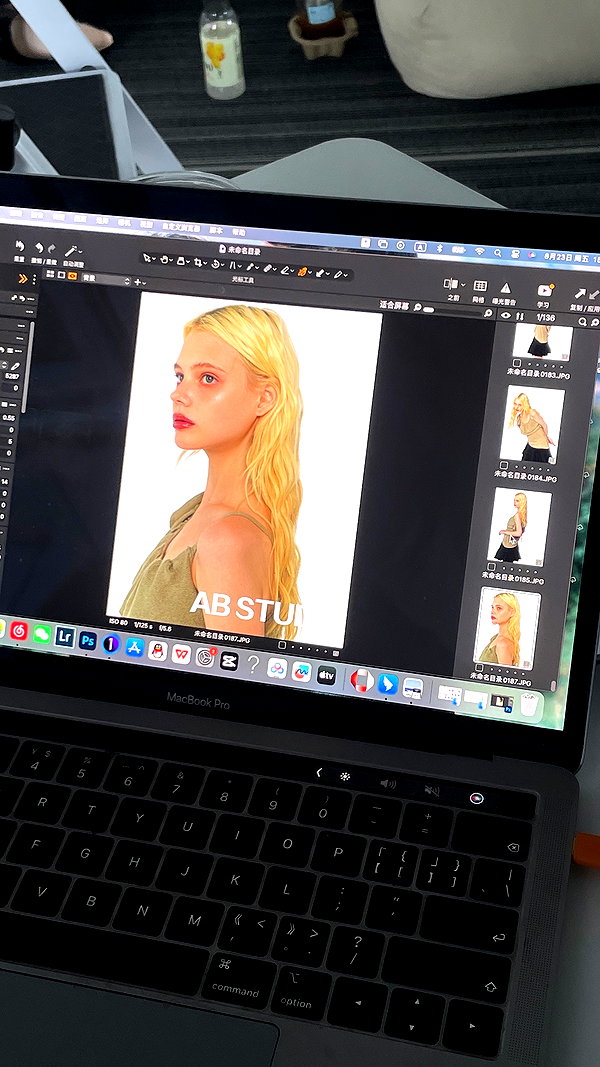Expand Before/After dropdown arrow
The image size is (600, 1067).
(x=463, y=284)
